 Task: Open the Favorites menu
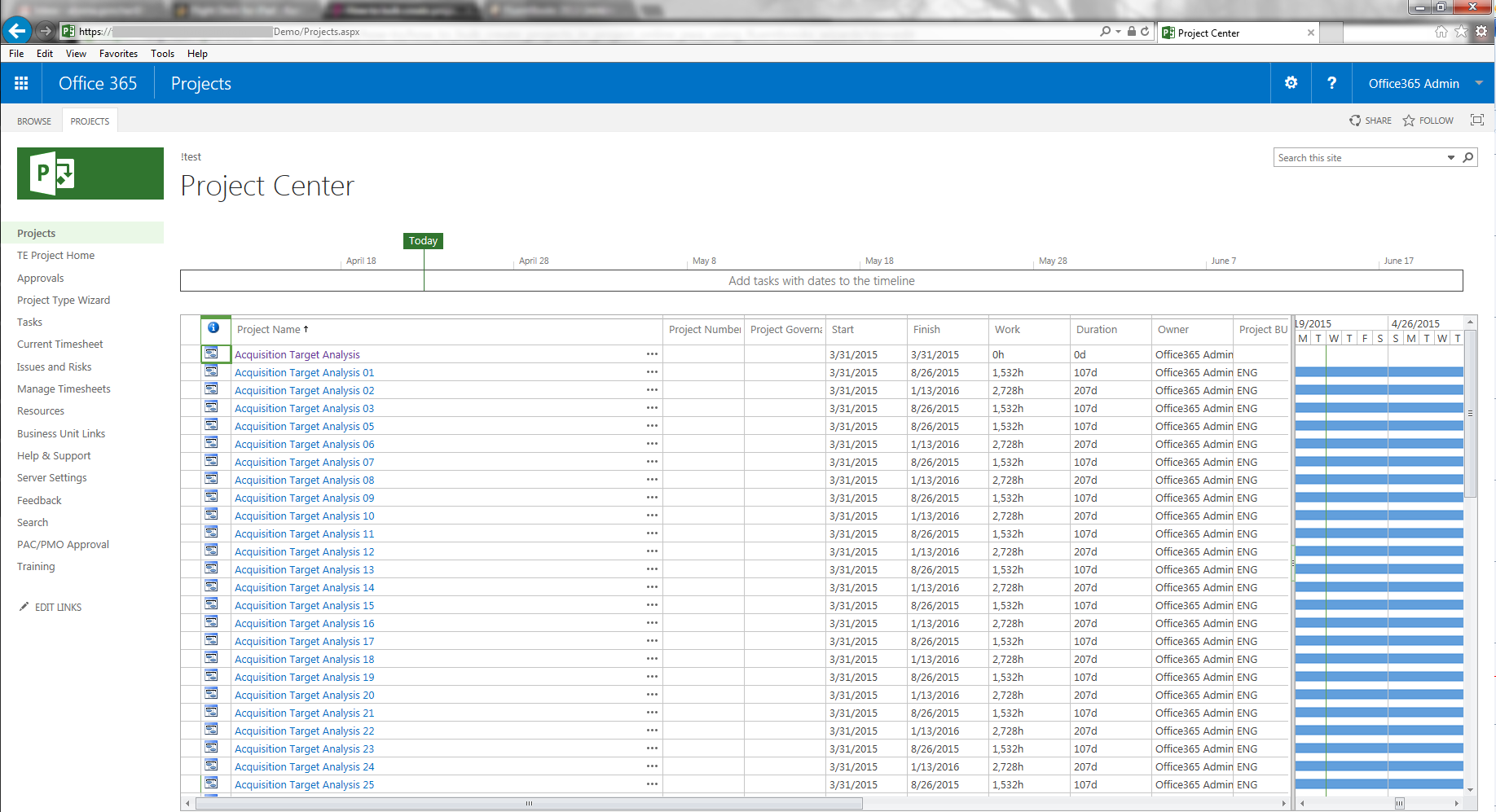[x=118, y=54]
